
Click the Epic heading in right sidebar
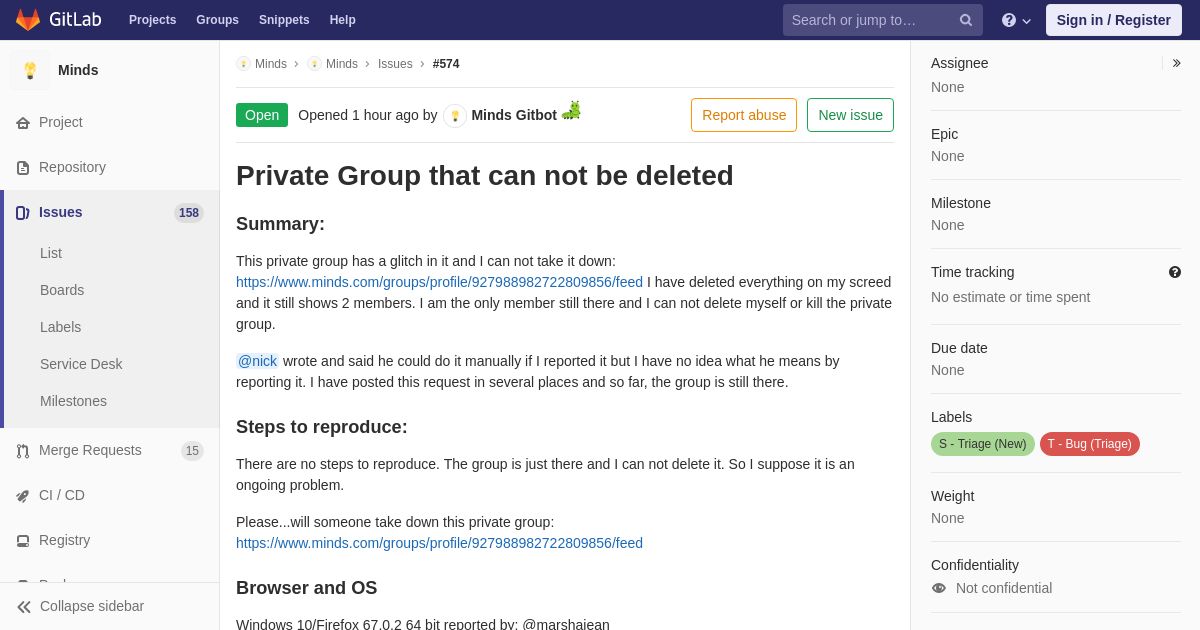944,134
